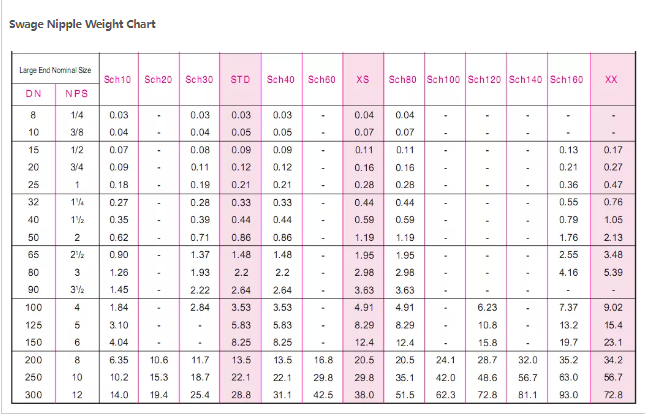645x415 pixels.
Task: Select NPS 2½ row label
Action: [x=77, y=255]
